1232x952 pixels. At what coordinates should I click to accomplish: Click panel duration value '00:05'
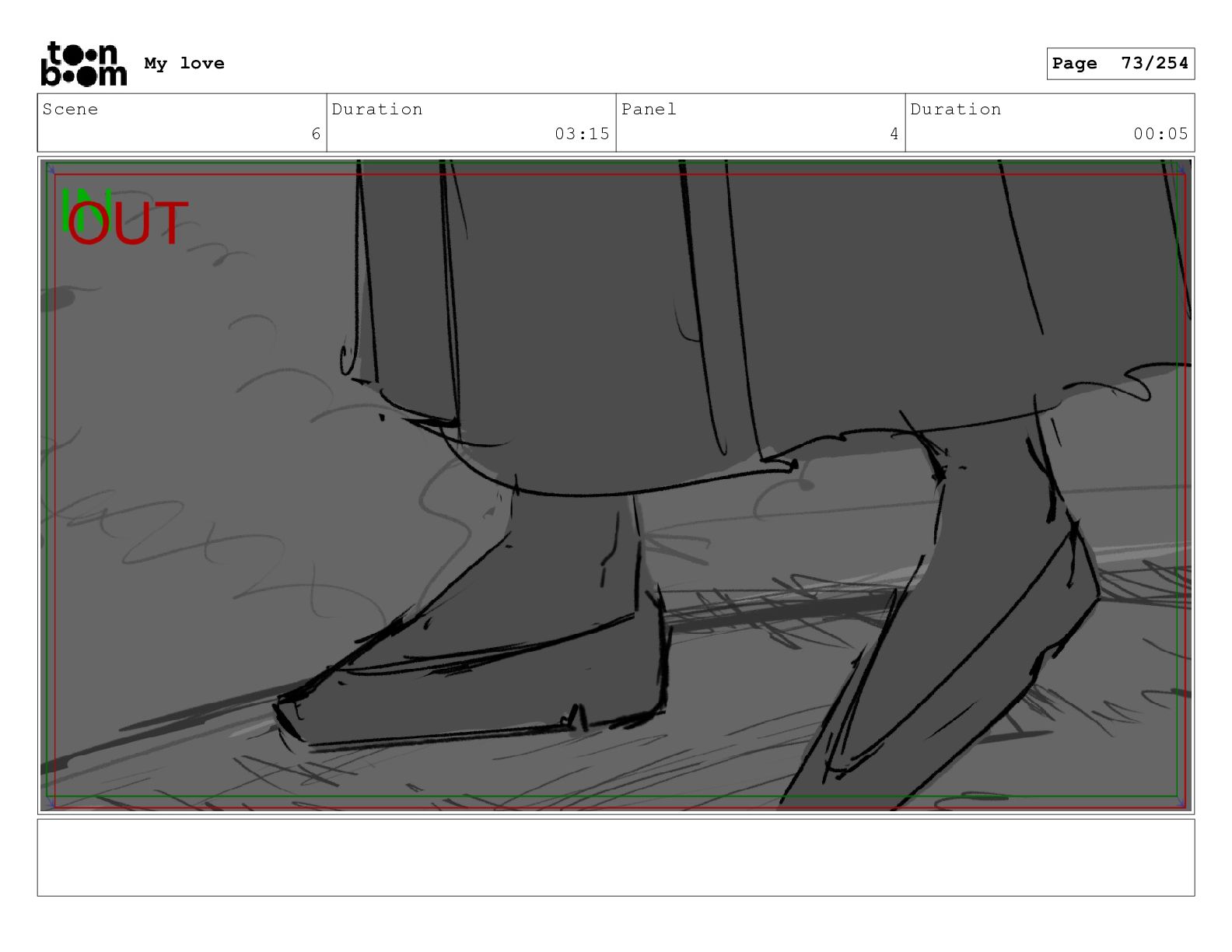coord(1160,134)
